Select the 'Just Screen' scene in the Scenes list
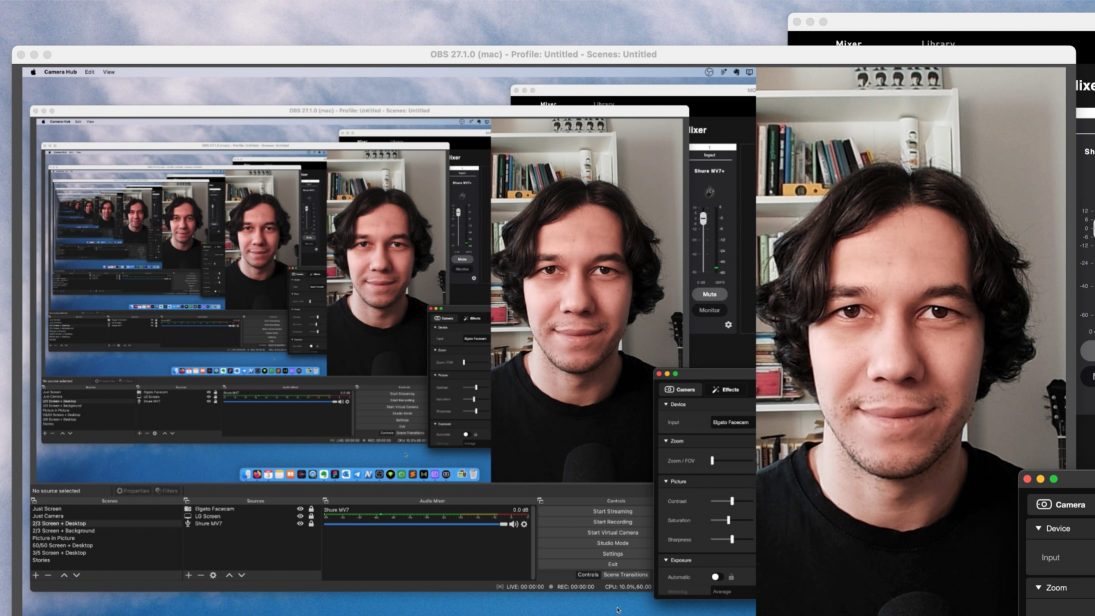1095x616 pixels. (x=47, y=509)
